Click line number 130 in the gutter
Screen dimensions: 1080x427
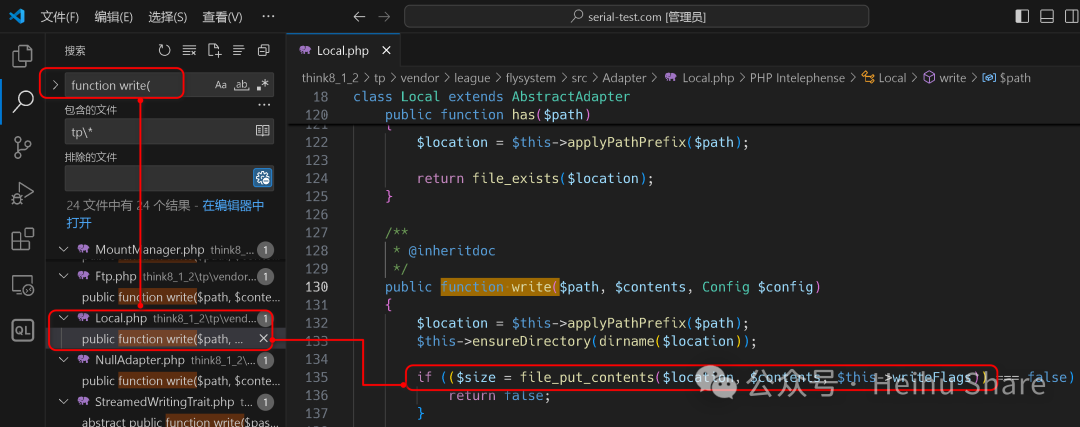pos(315,287)
